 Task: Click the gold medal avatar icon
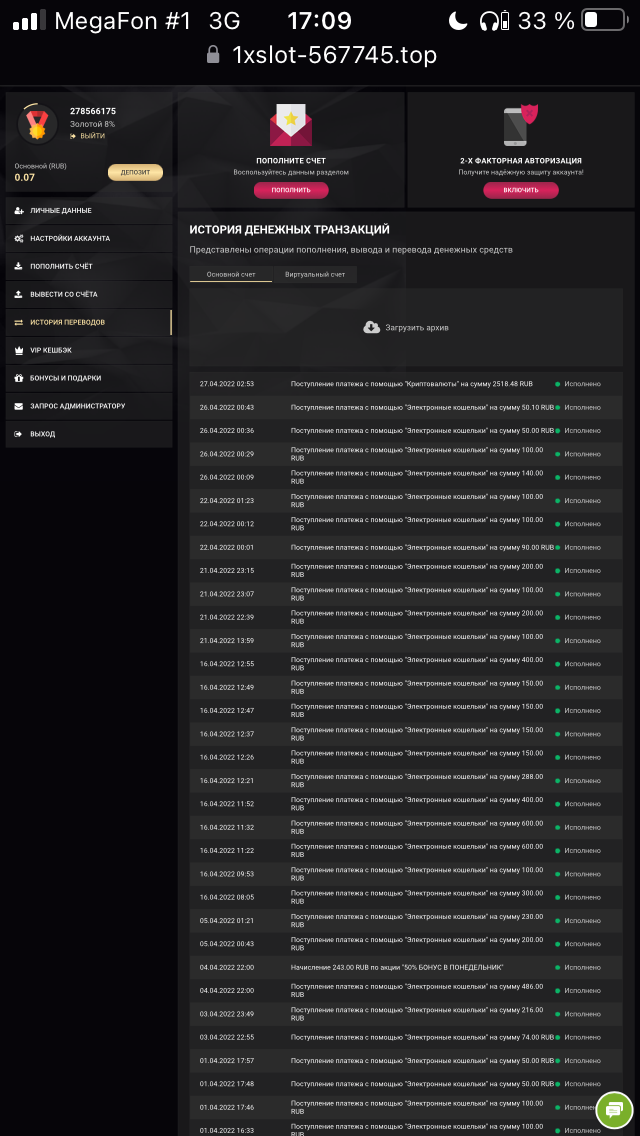coord(38,124)
